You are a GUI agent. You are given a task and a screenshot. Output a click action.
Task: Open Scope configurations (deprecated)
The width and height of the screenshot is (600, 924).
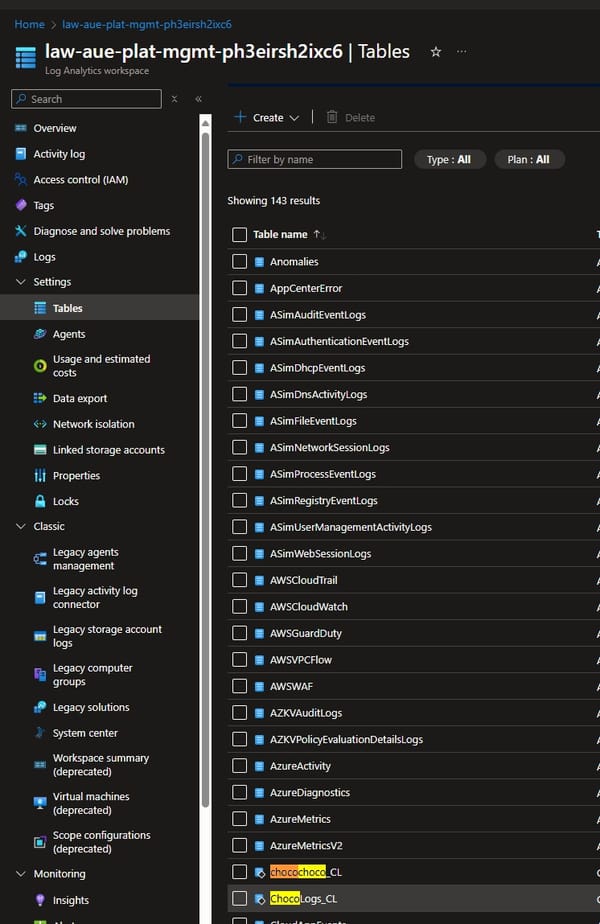100,842
